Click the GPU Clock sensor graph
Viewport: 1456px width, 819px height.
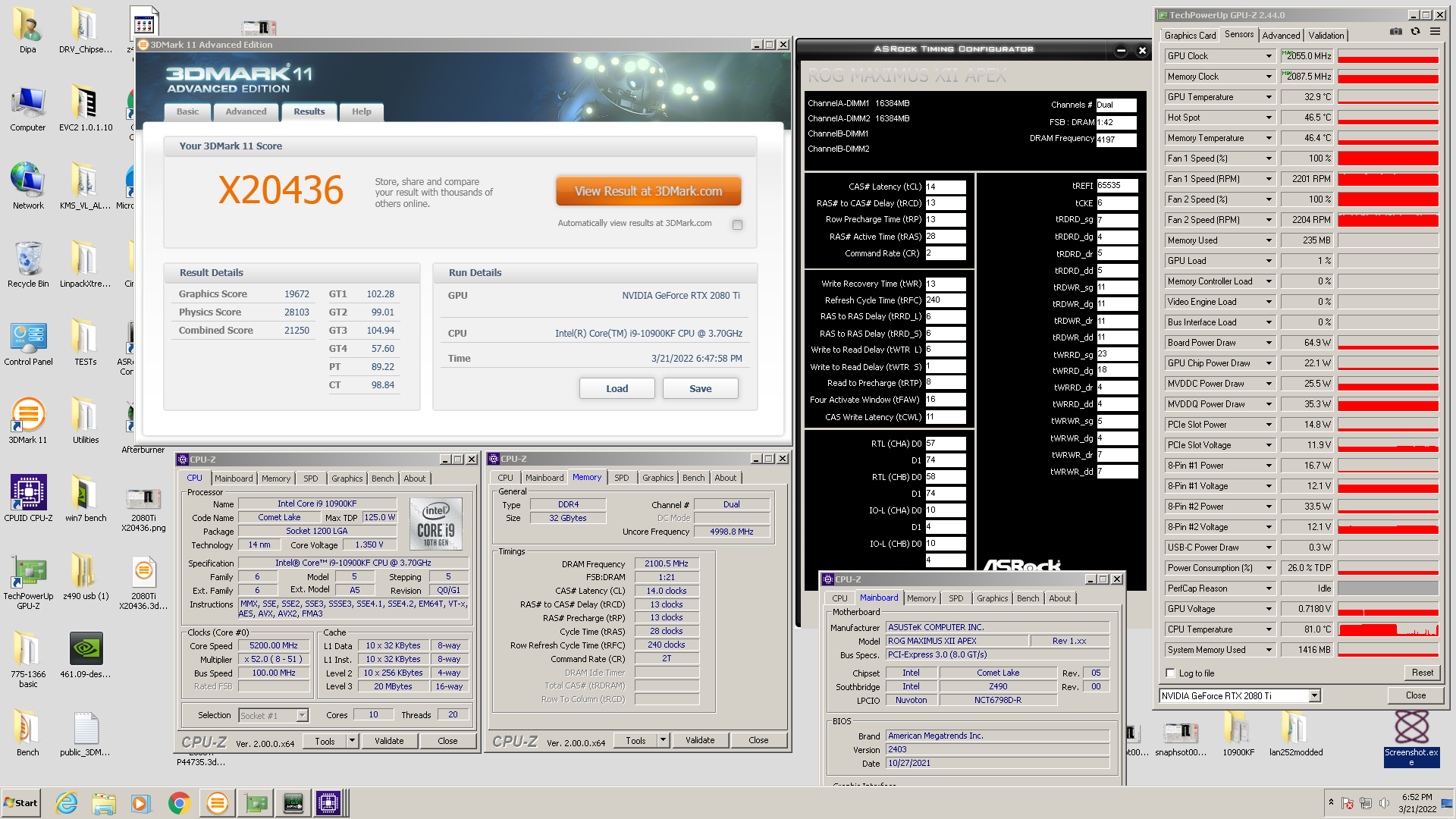(1388, 56)
